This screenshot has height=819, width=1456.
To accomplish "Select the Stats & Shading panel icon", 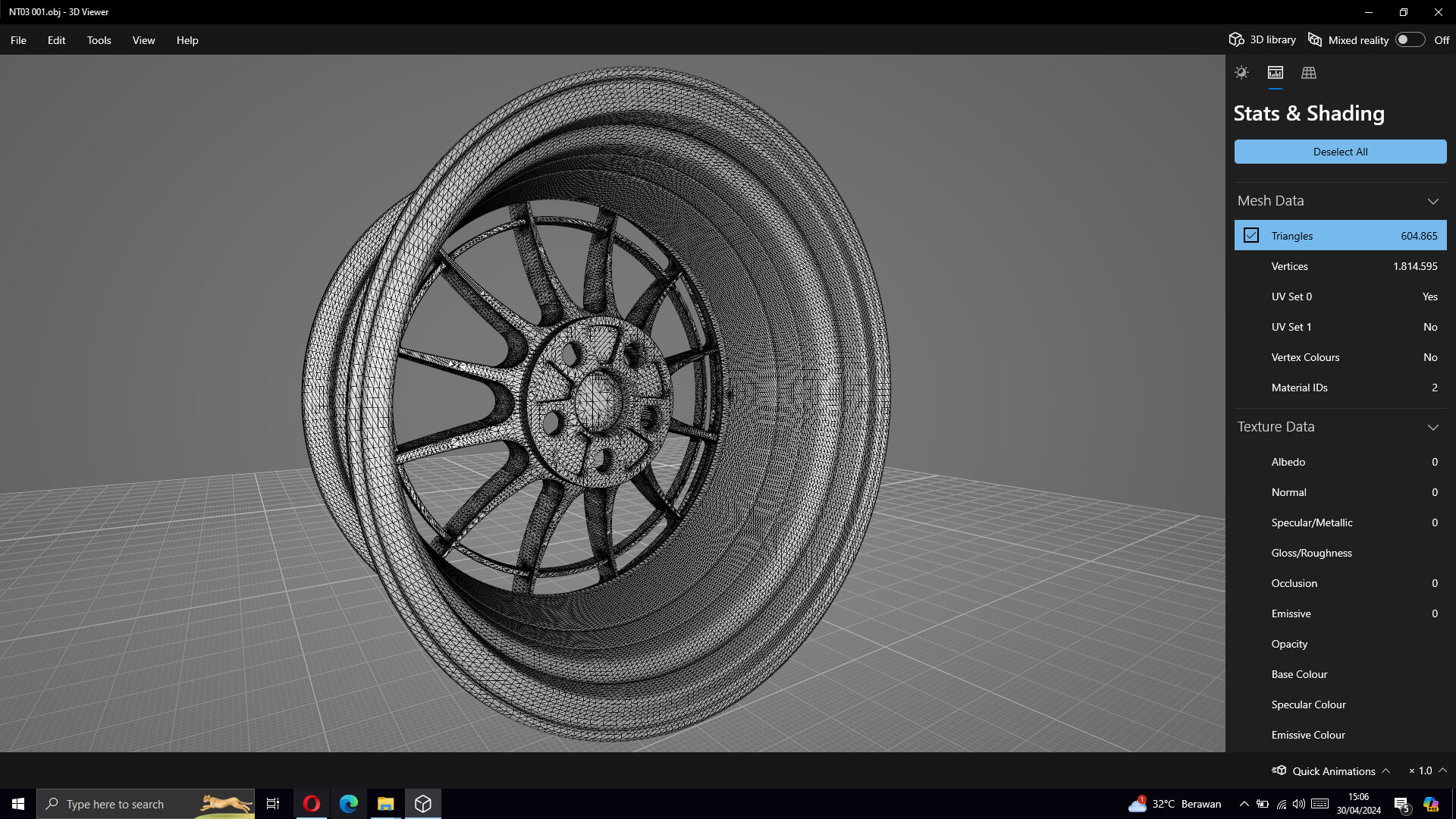I will point(1276,73).
